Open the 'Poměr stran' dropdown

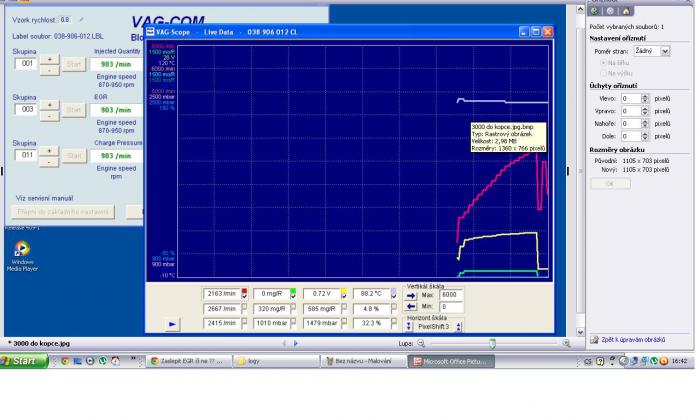665,51
